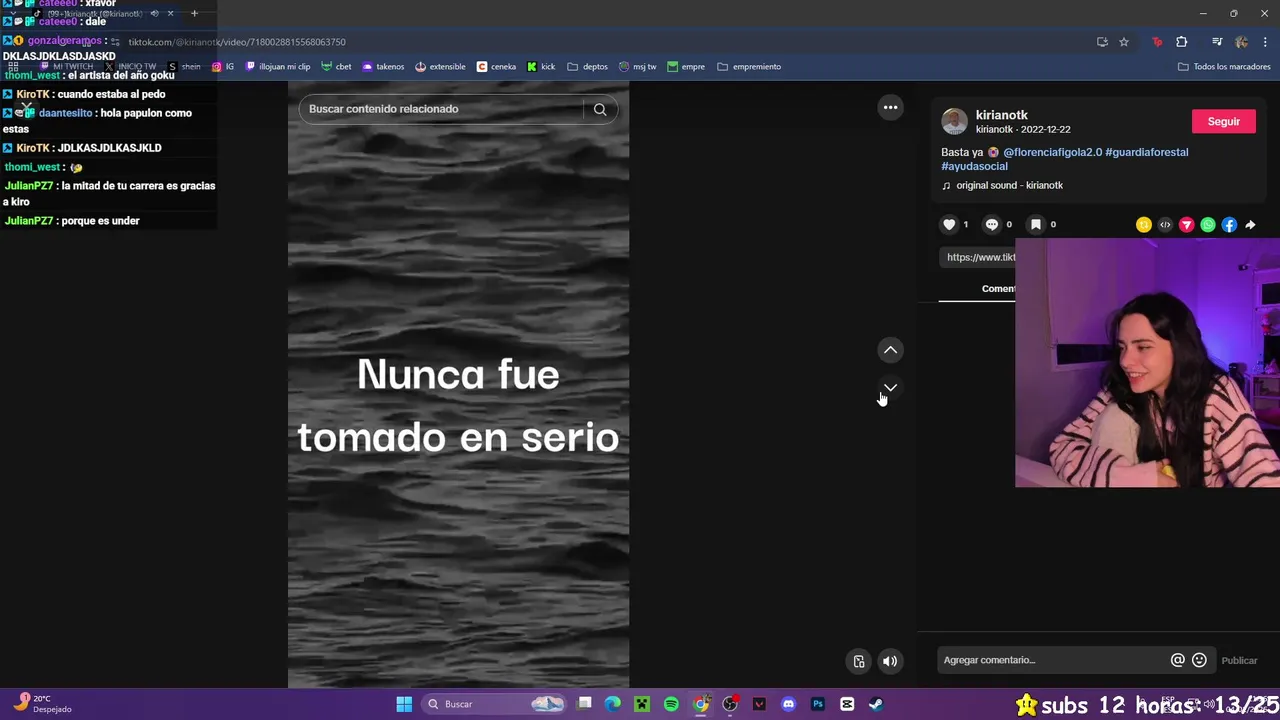Open the #ayudasocial hashtag

974,166
